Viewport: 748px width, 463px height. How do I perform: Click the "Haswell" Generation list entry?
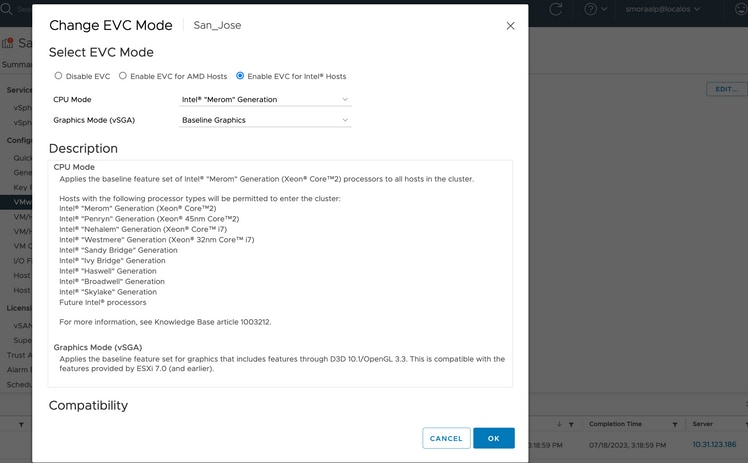(x=108, y=271)
